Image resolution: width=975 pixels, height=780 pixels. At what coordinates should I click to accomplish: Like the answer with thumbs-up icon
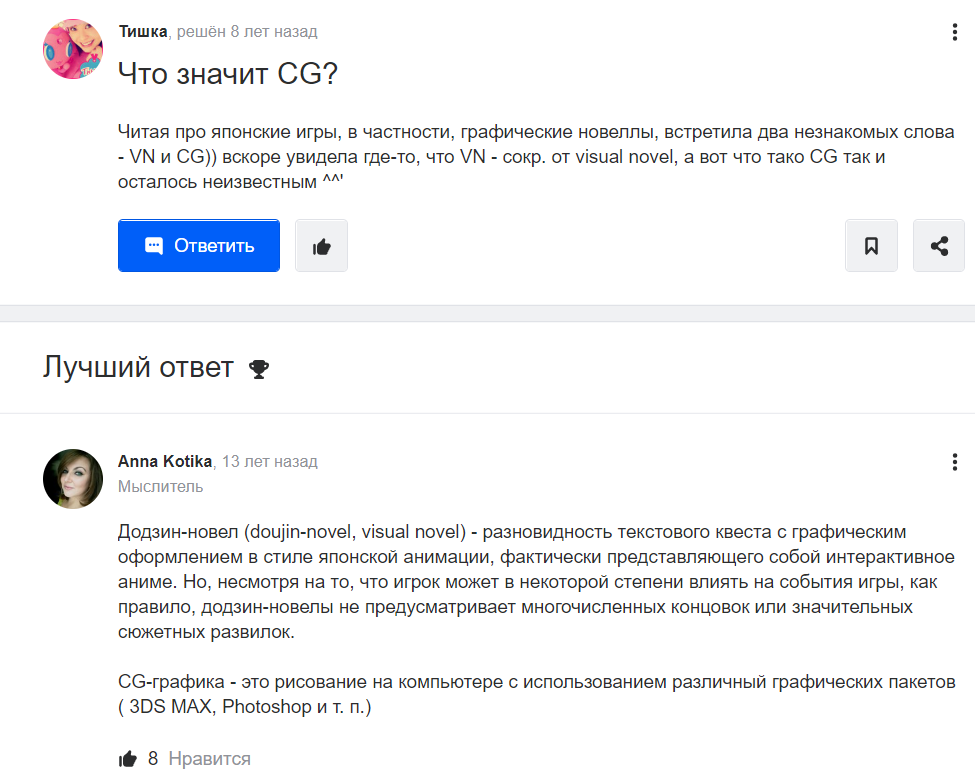click(127, 759)
